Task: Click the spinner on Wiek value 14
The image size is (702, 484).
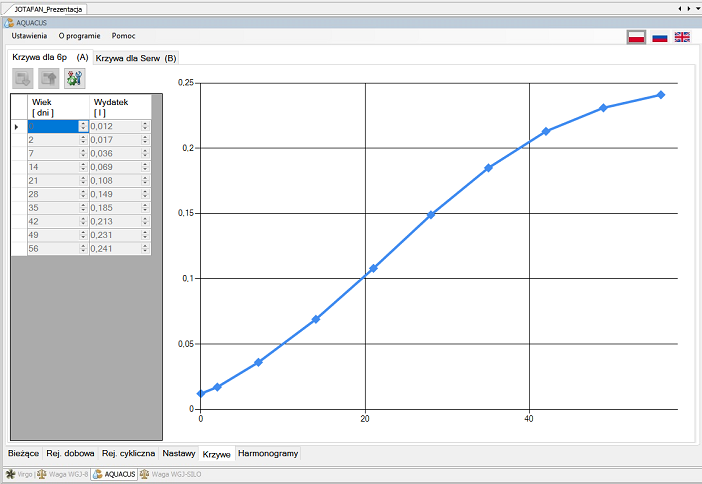Action: coord(83,168)
